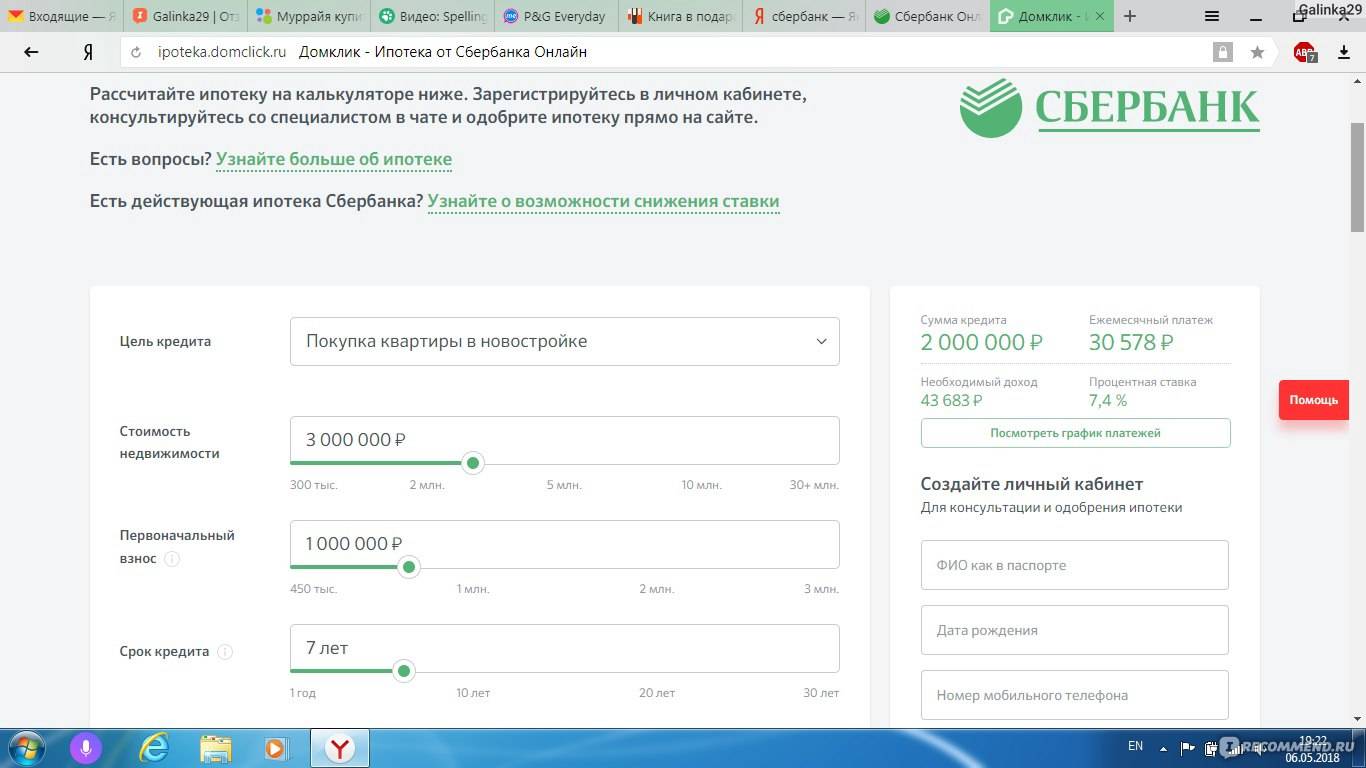
Task: Launch the purple microphone voice assistant
Action: click(86, 748)
